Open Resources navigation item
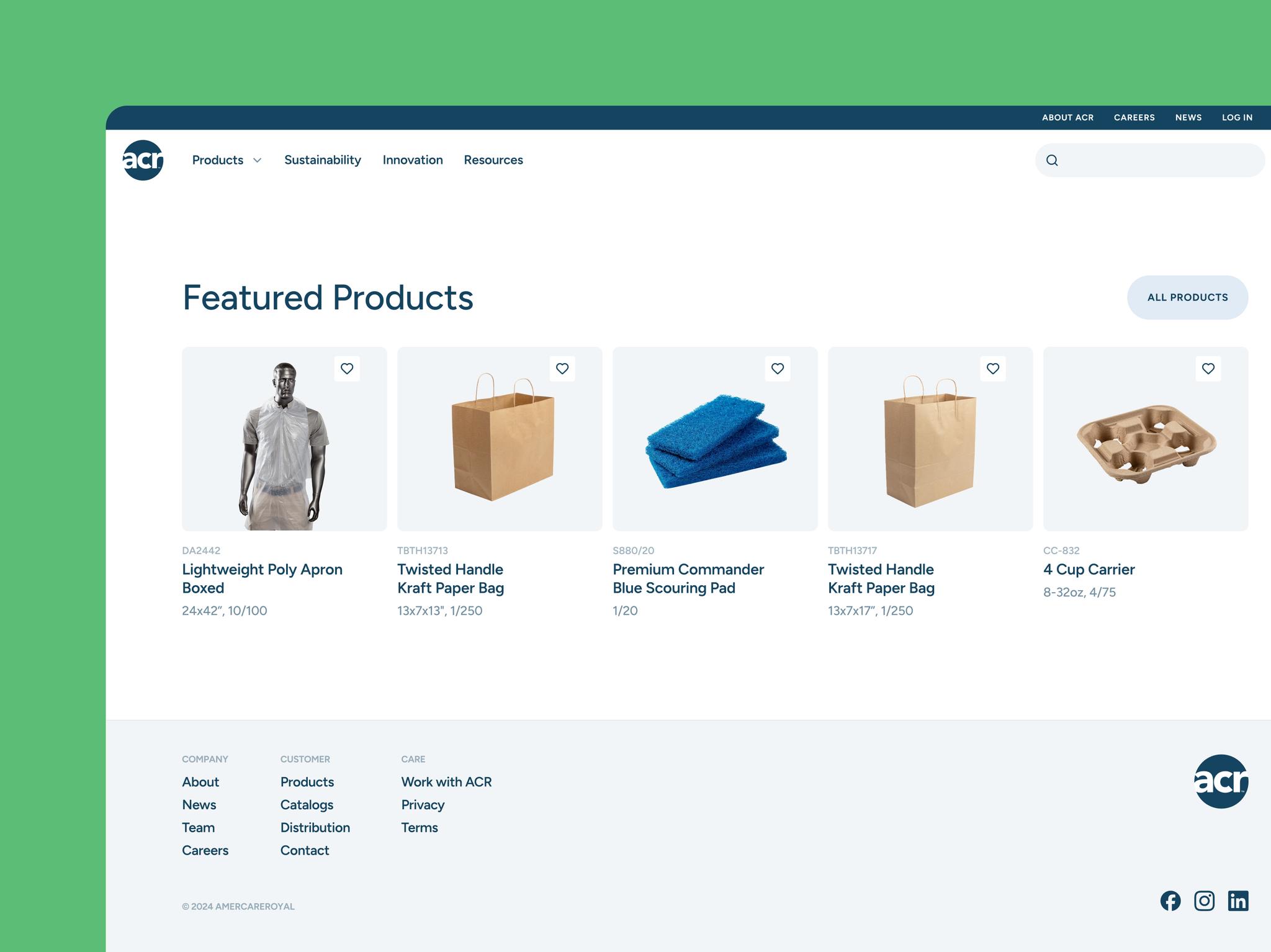1271x952 pixels. (493, 160)
